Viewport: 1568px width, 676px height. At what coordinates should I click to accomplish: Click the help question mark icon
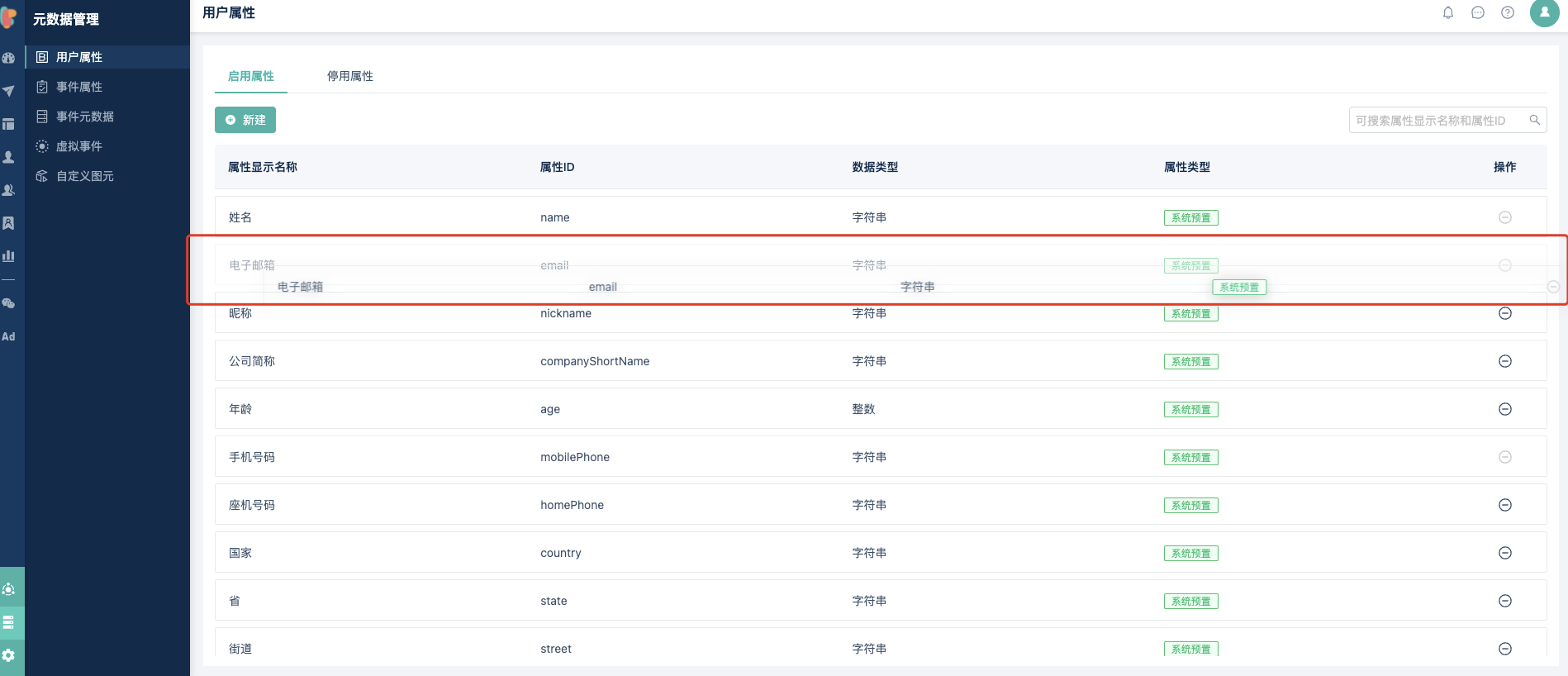tap(1508, 12)
